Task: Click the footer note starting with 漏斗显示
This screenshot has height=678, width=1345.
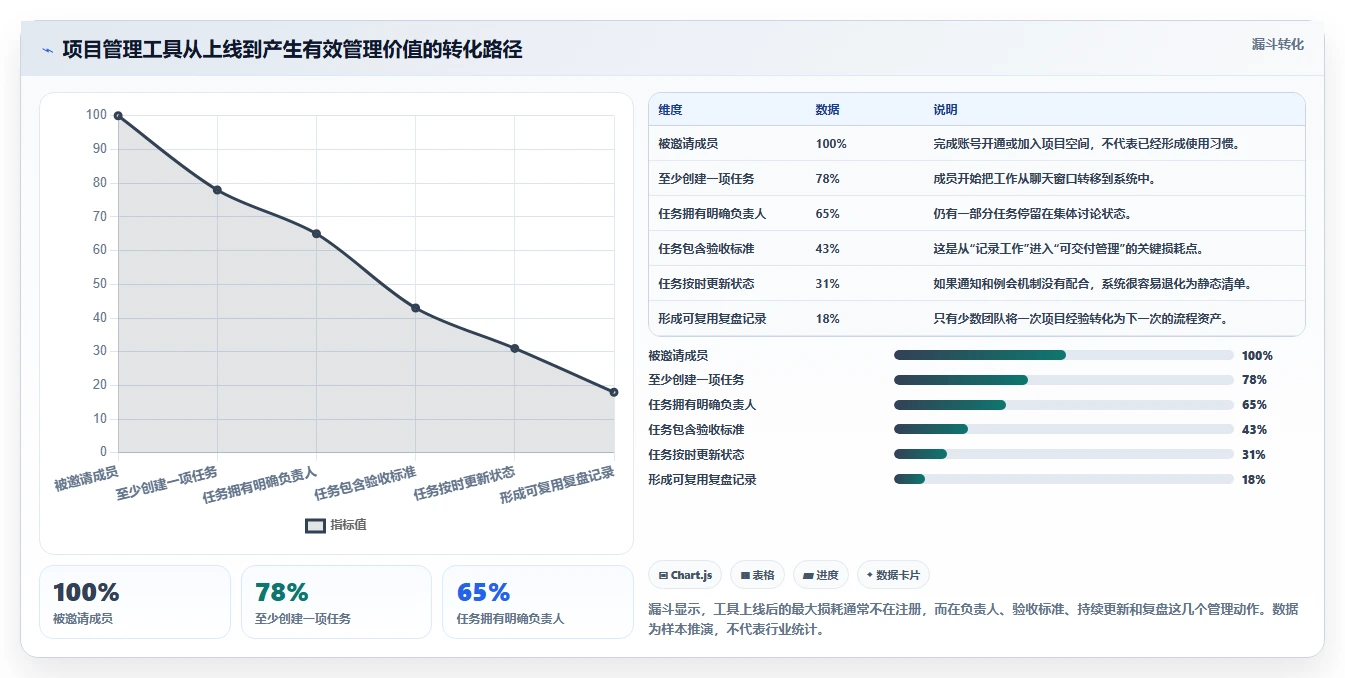Action: pos(973,619)
